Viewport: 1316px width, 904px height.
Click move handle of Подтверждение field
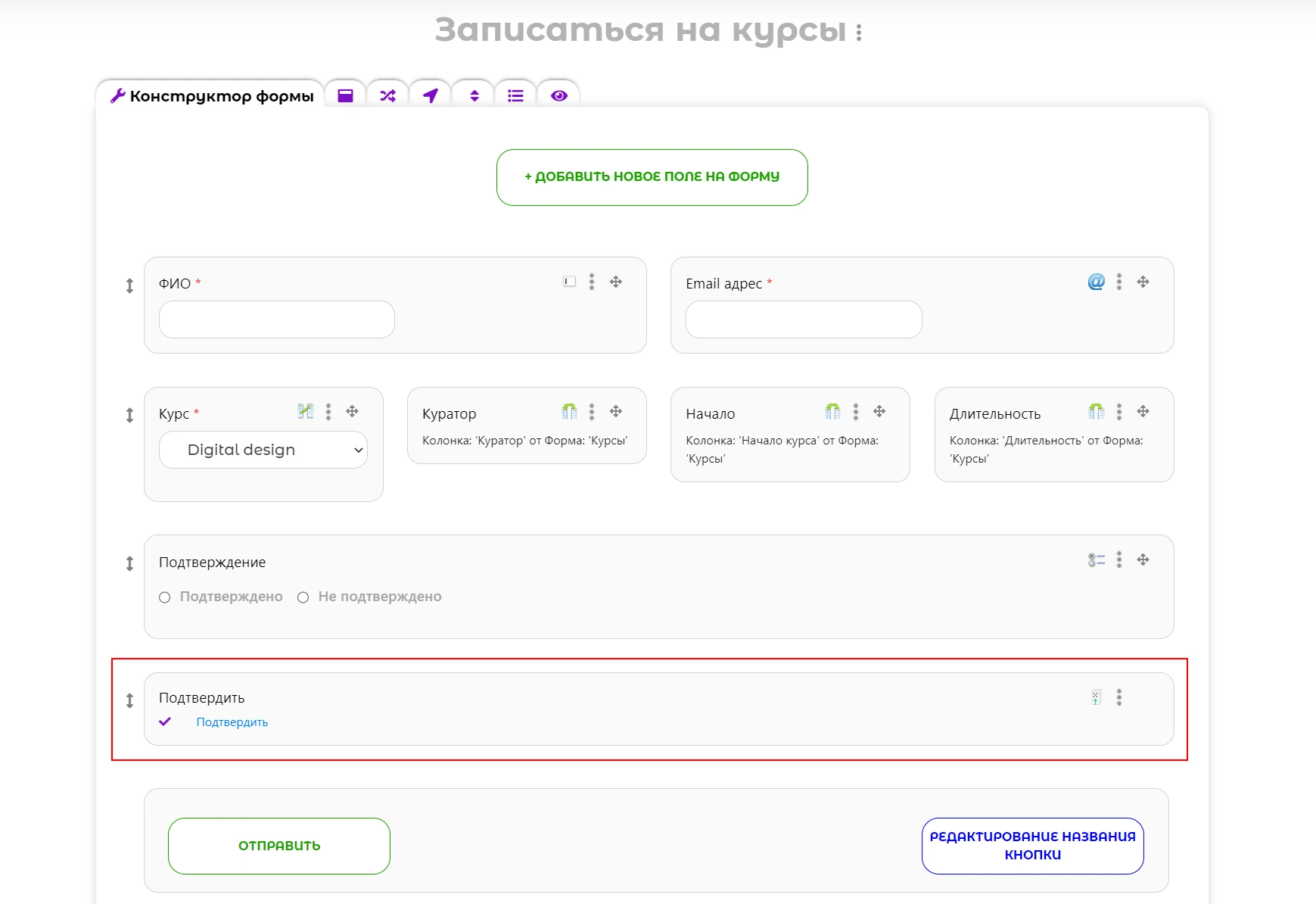pyautogui.click(x=1143, y=560)
